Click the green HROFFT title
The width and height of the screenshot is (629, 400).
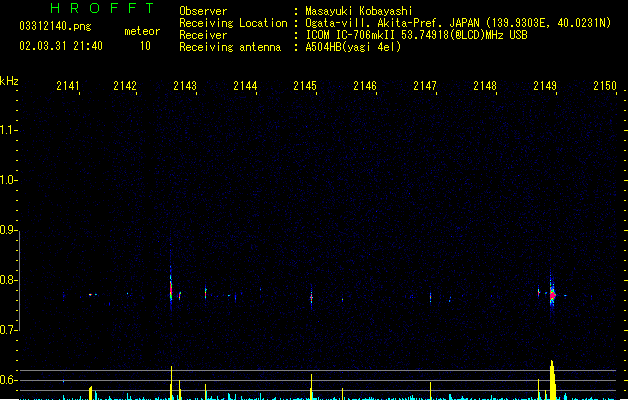[102, 8]
